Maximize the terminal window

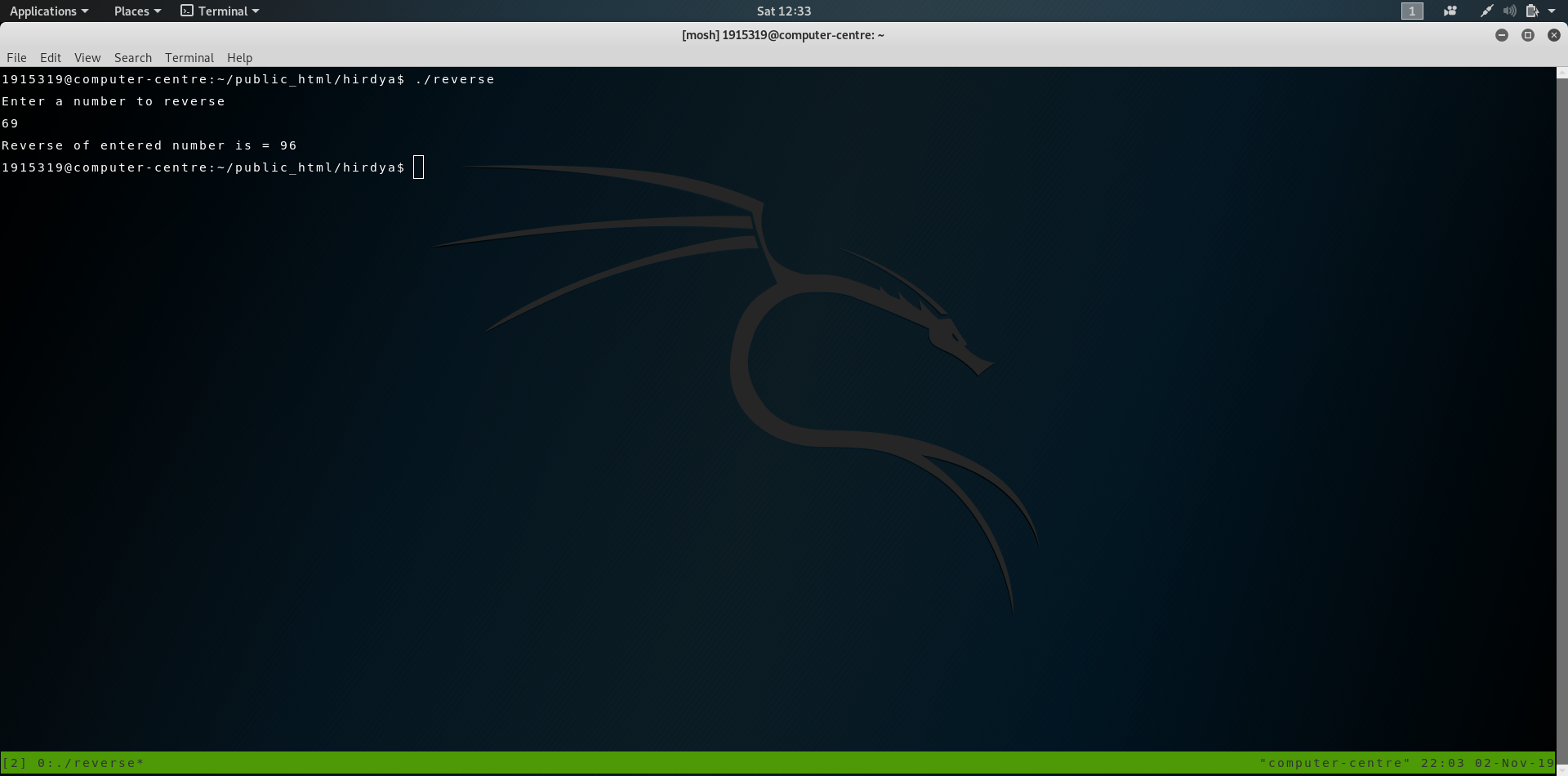(x=1527, y=35)
